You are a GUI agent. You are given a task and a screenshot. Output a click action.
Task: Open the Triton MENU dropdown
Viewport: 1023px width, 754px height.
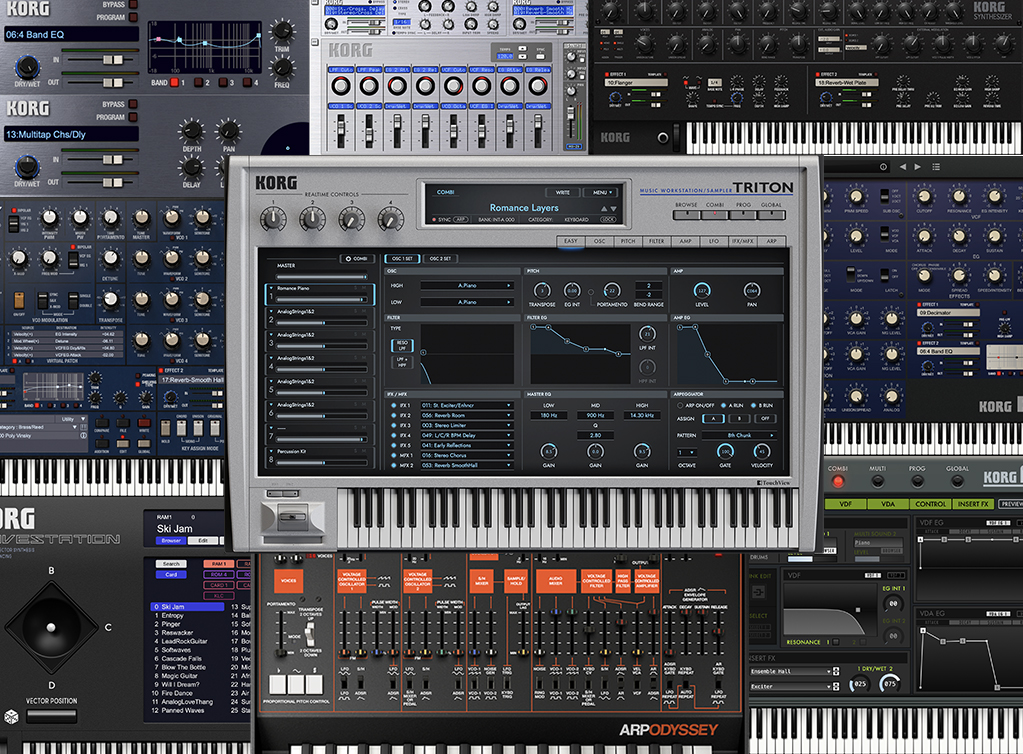(x=601, y=192)
